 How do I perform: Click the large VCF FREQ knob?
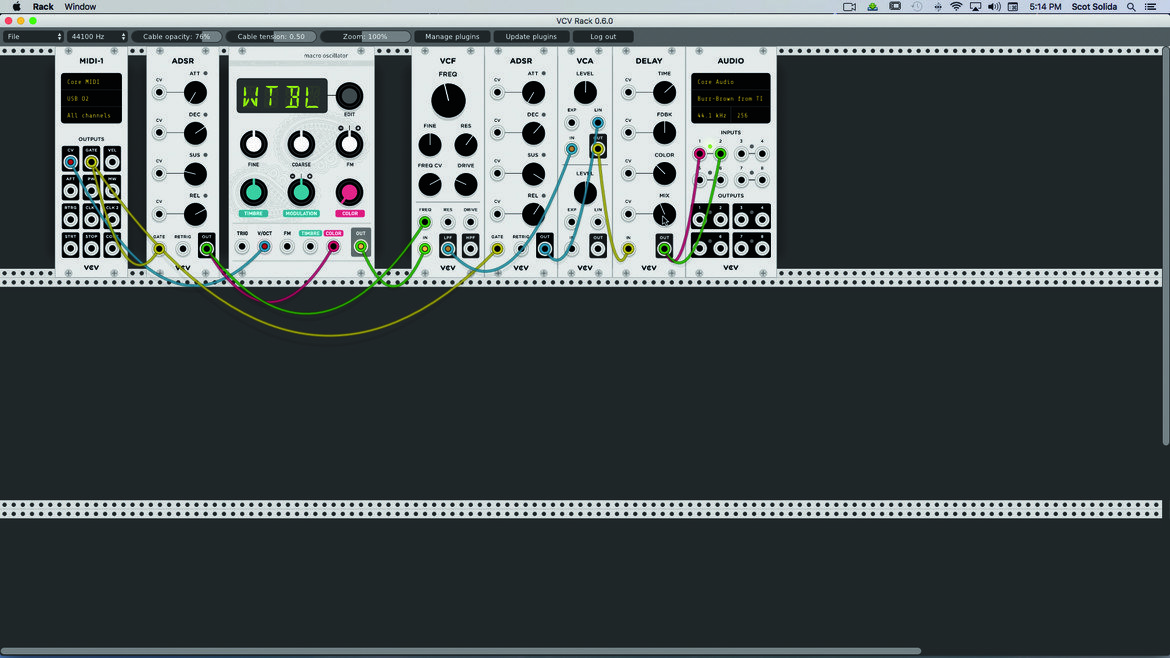448,101
